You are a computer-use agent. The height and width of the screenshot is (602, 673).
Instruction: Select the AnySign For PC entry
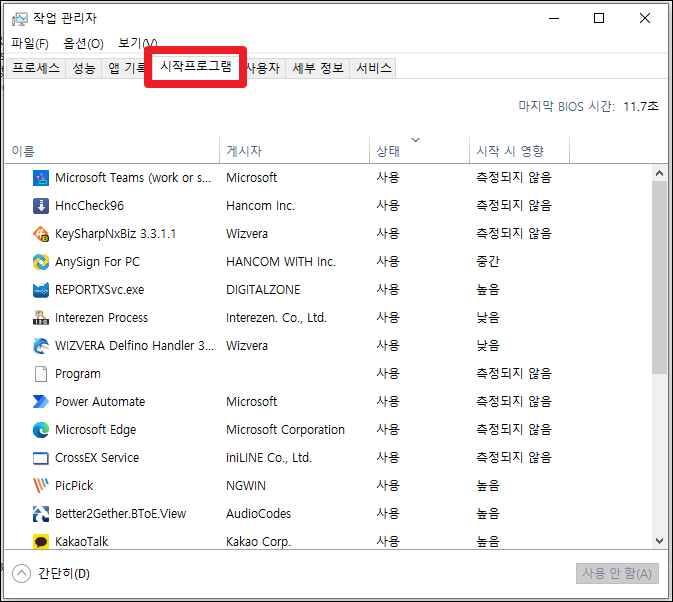[x=97, y=262]
